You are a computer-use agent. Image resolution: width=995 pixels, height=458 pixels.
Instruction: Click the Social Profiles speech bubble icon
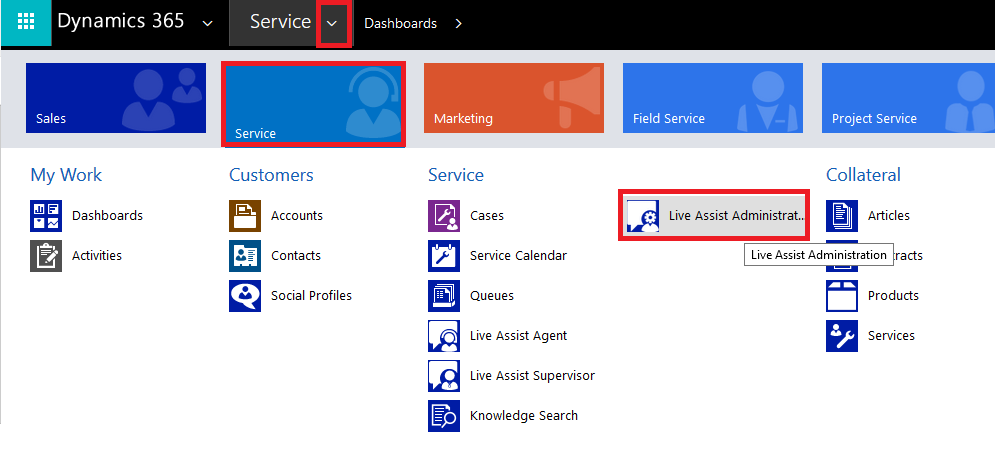point(245,296)
